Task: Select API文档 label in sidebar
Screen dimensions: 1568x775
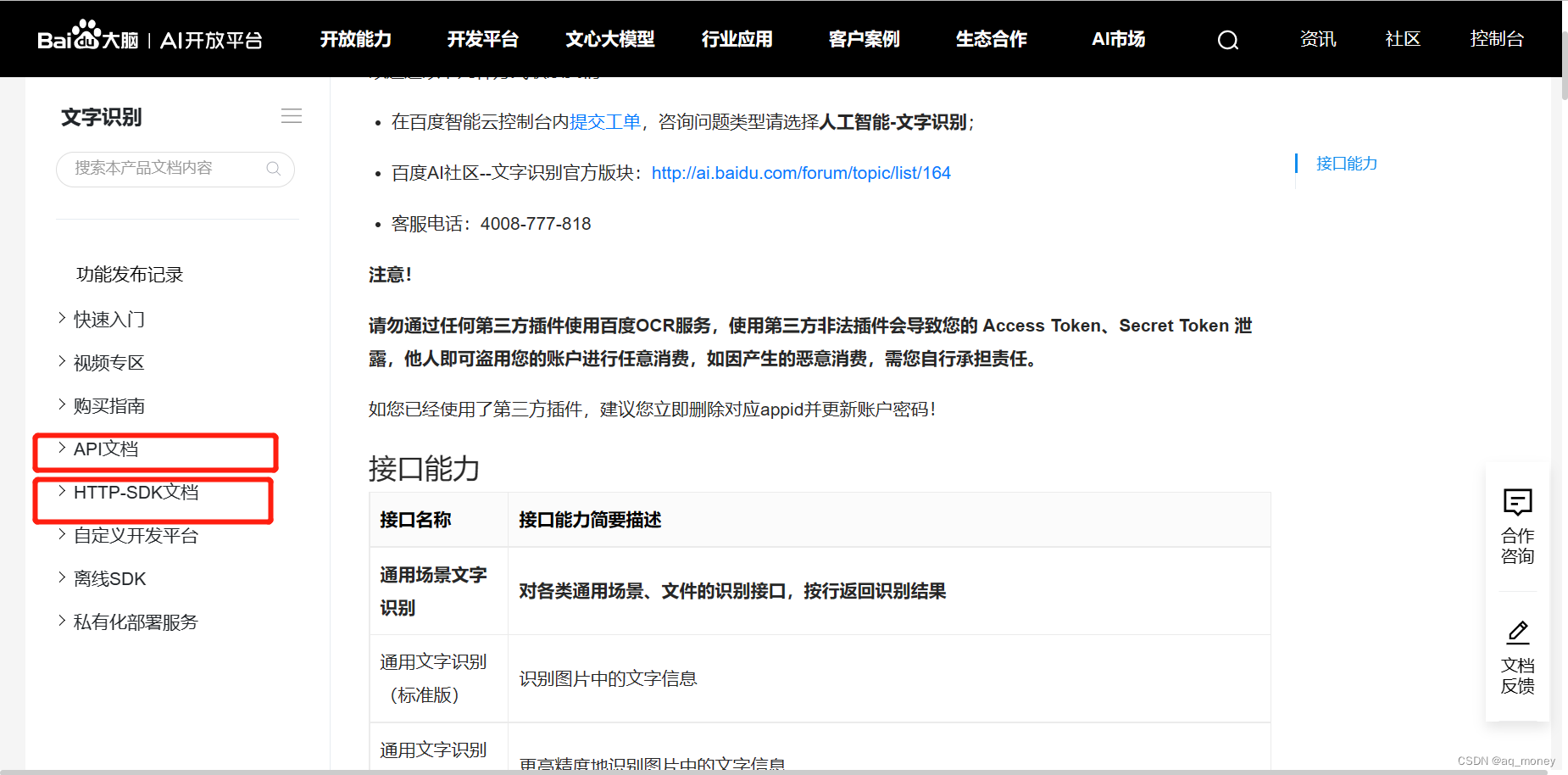Action: click(x=106, y=449)
